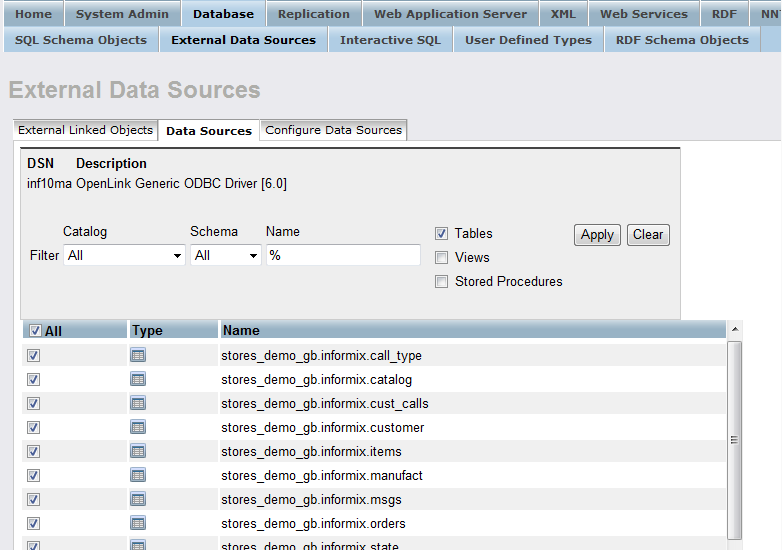Image resolution: width=782 pixels, height=550 pixels.
Task: Open User Defined Types submenu
Action: click(x=528, y=39)
